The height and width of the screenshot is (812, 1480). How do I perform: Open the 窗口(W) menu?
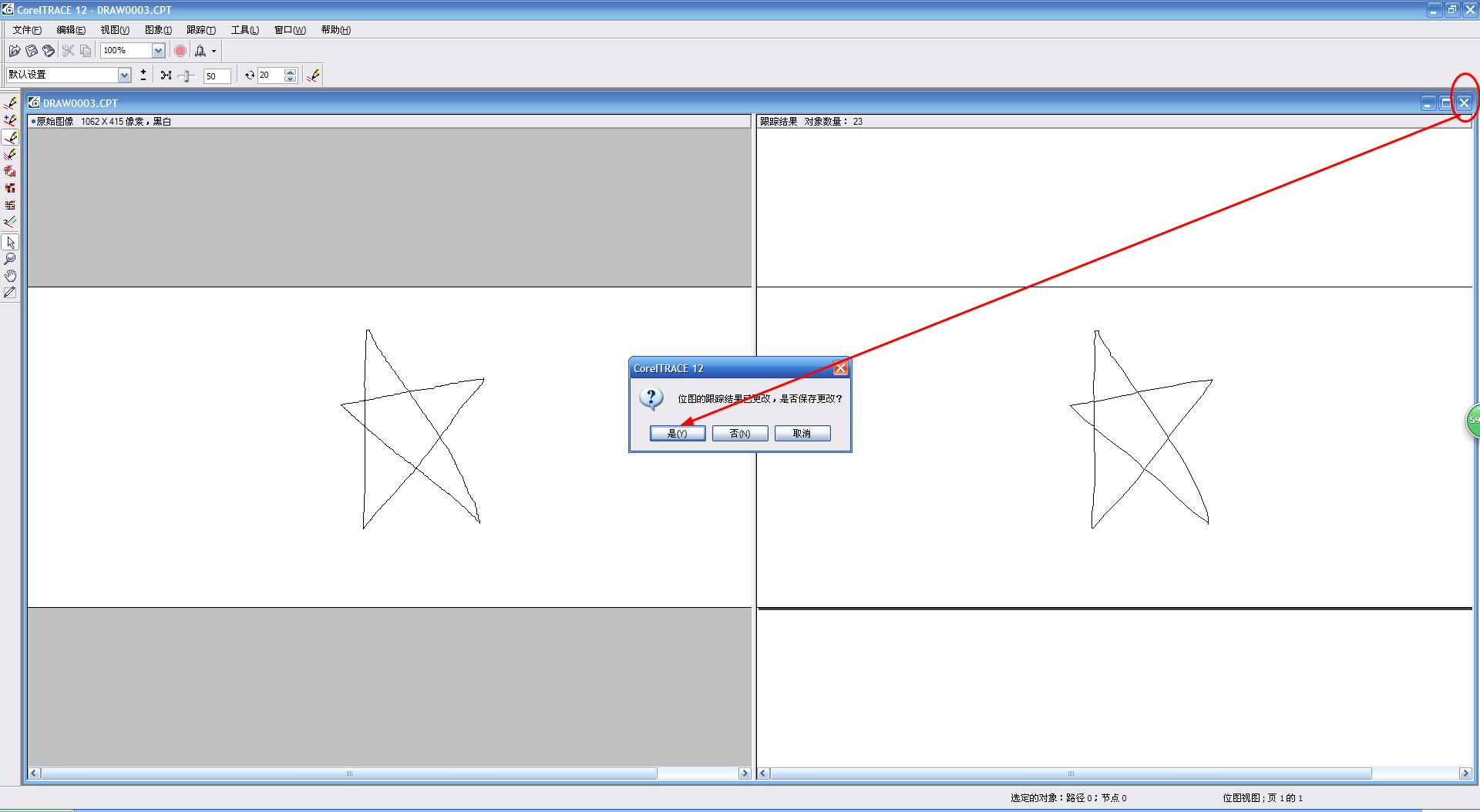290,30
